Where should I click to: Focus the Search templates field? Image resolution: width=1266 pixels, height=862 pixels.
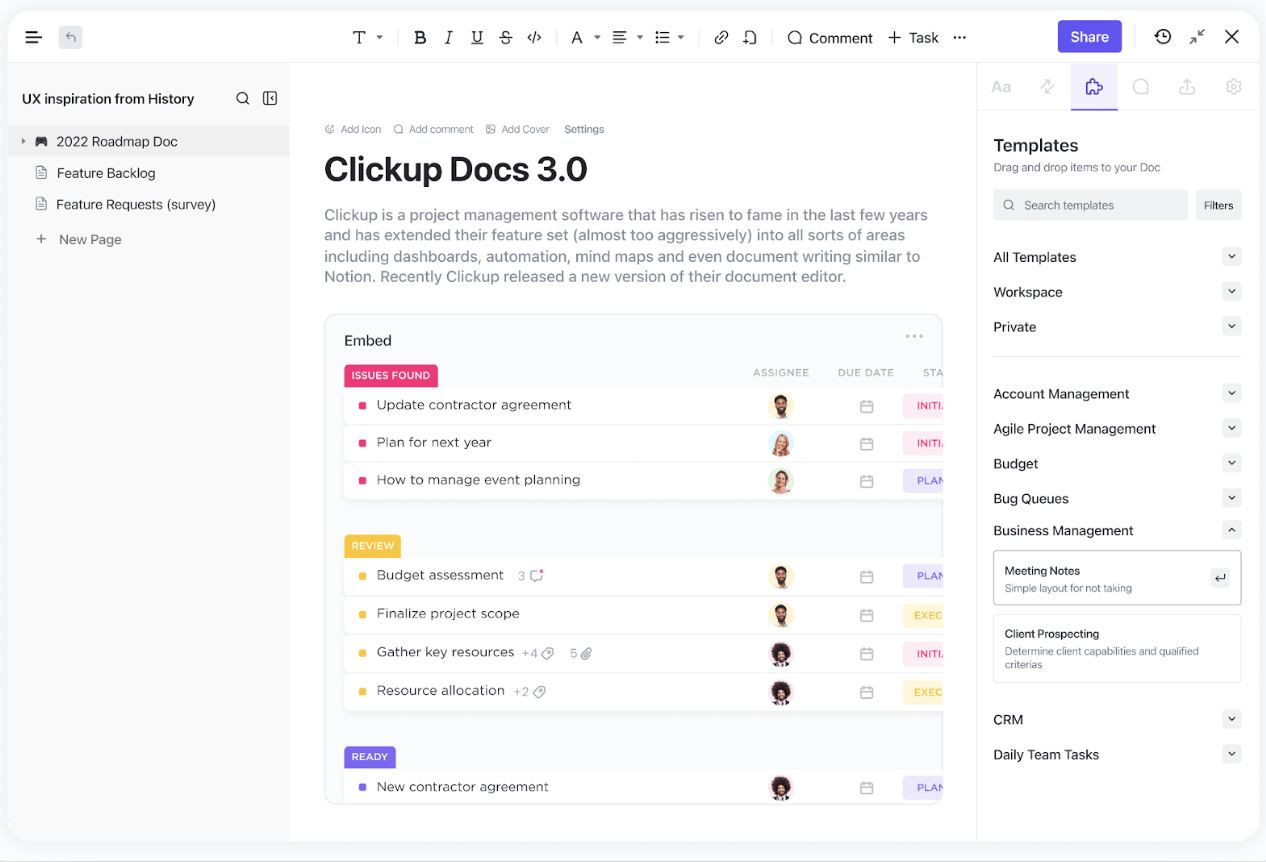[x=1090, y=205]
